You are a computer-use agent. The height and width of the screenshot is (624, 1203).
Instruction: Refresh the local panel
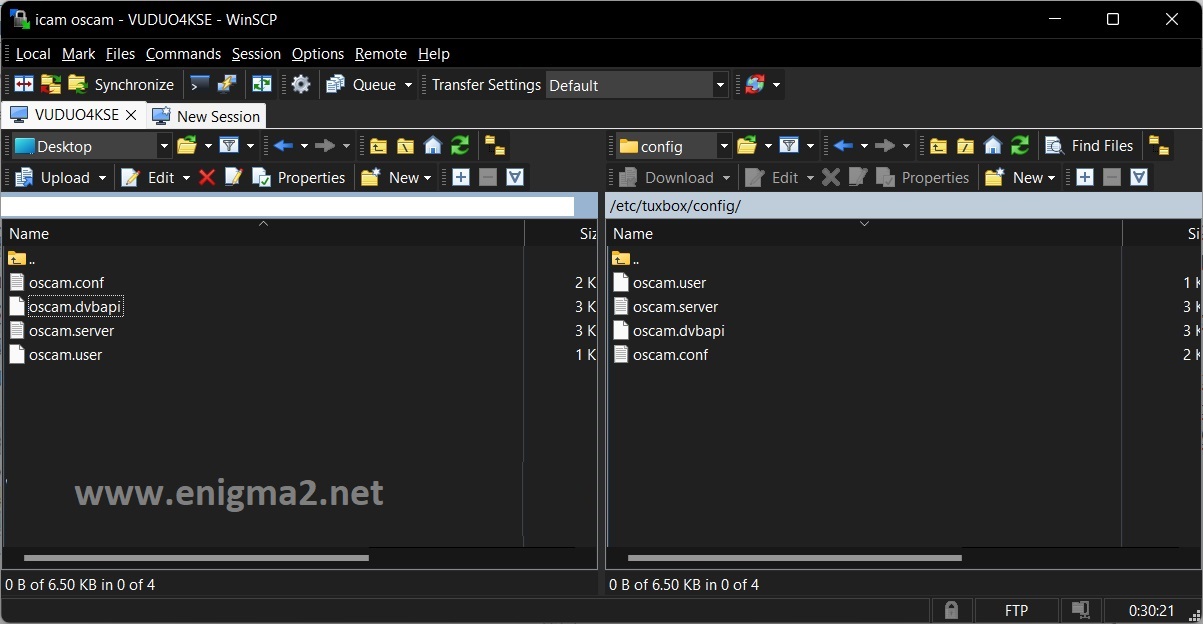[460, 146]
